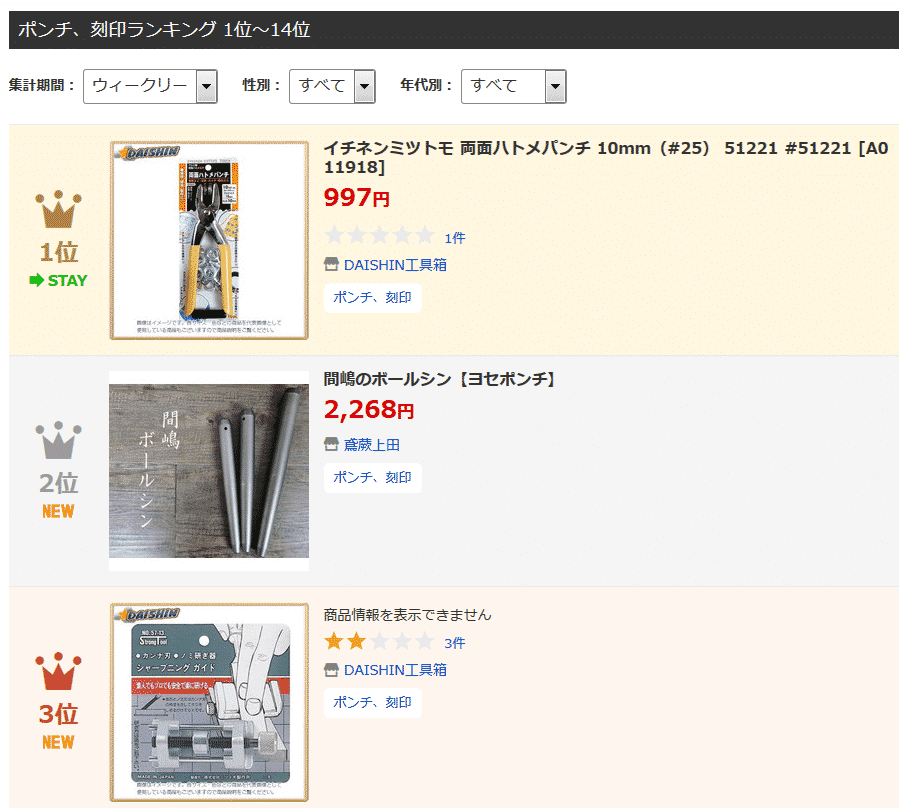Screen dimensions: 901x808
Task: Click the store icon beside rank 1 DAISHIN工具箱
Action: pos(332,264)
